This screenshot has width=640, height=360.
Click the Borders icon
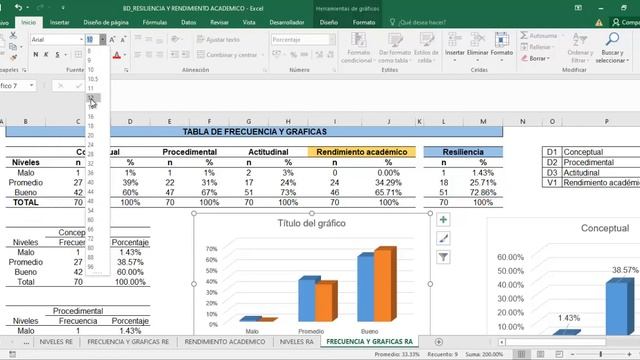pos(78,55)
